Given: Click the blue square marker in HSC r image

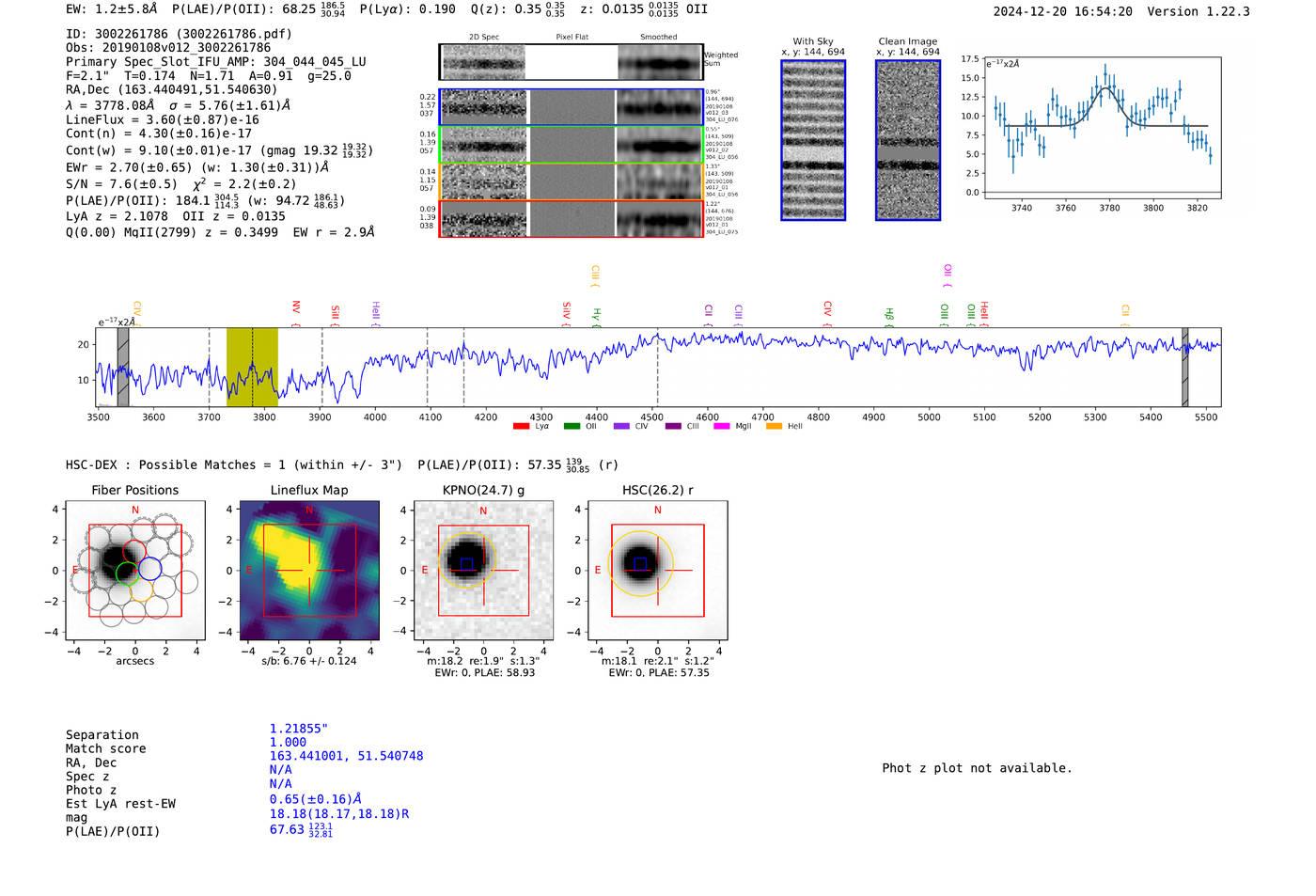Looking at the screenshot, I should coord(640,563).
